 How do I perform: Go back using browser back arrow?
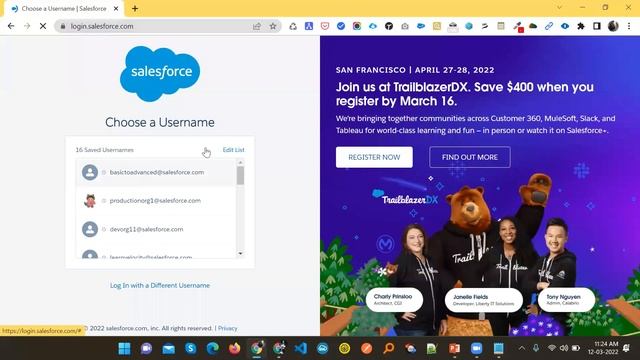tap(11, 26)
